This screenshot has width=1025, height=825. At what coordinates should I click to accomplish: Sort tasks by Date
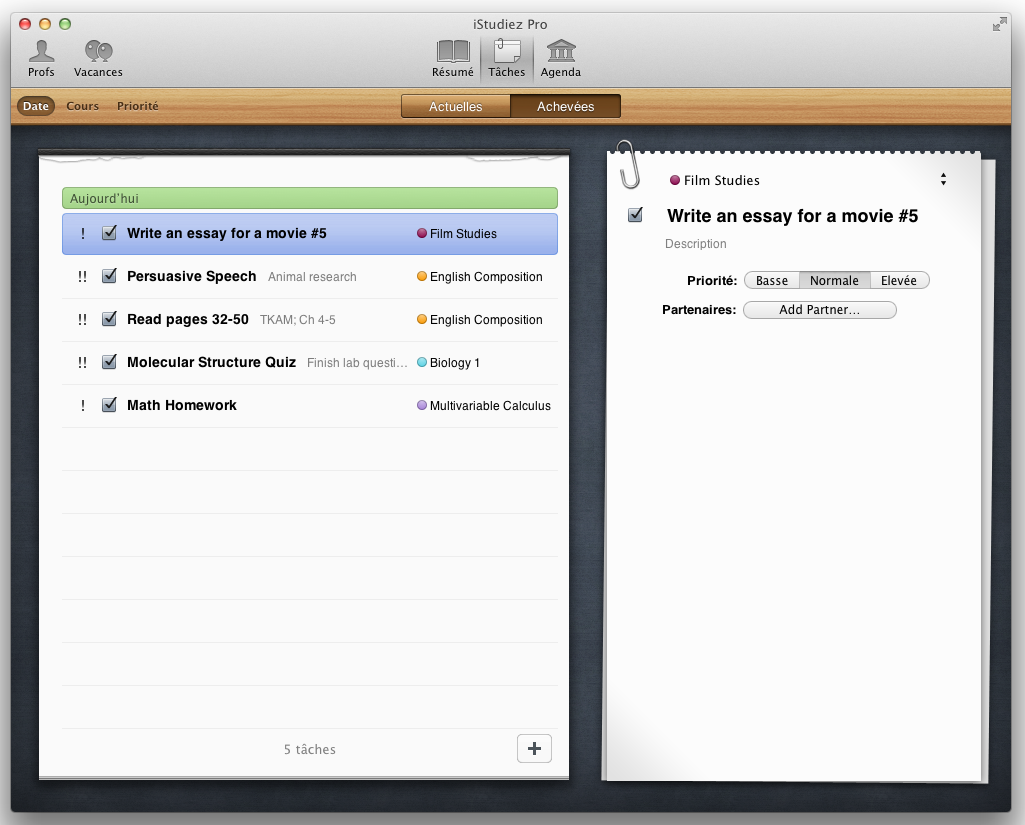click(x=36, y=106)
